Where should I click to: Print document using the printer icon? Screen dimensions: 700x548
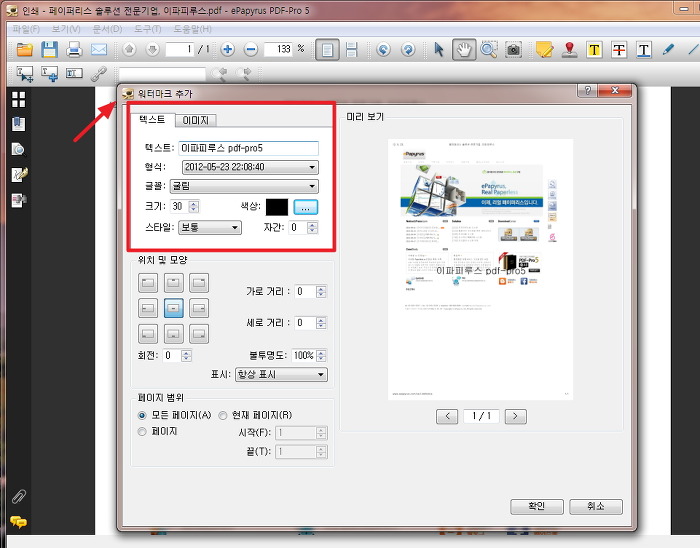74,50
